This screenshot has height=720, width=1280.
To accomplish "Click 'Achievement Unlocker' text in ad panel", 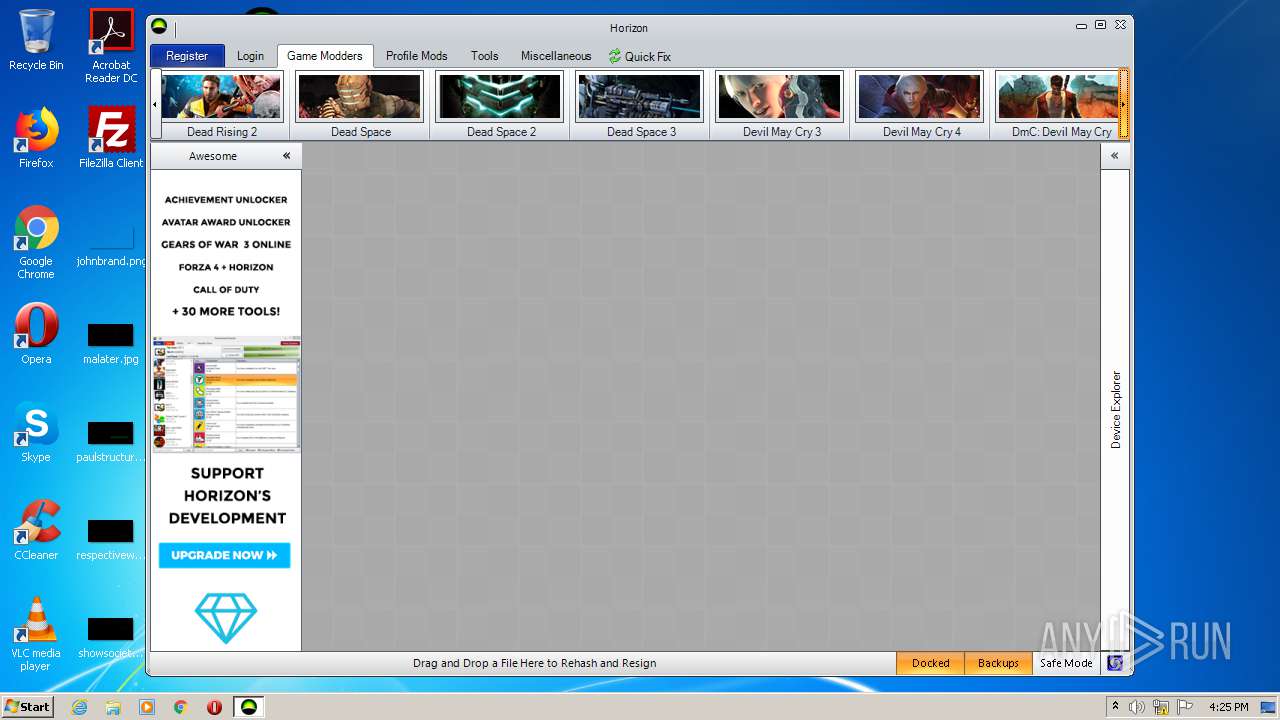I will click(226, 200).
